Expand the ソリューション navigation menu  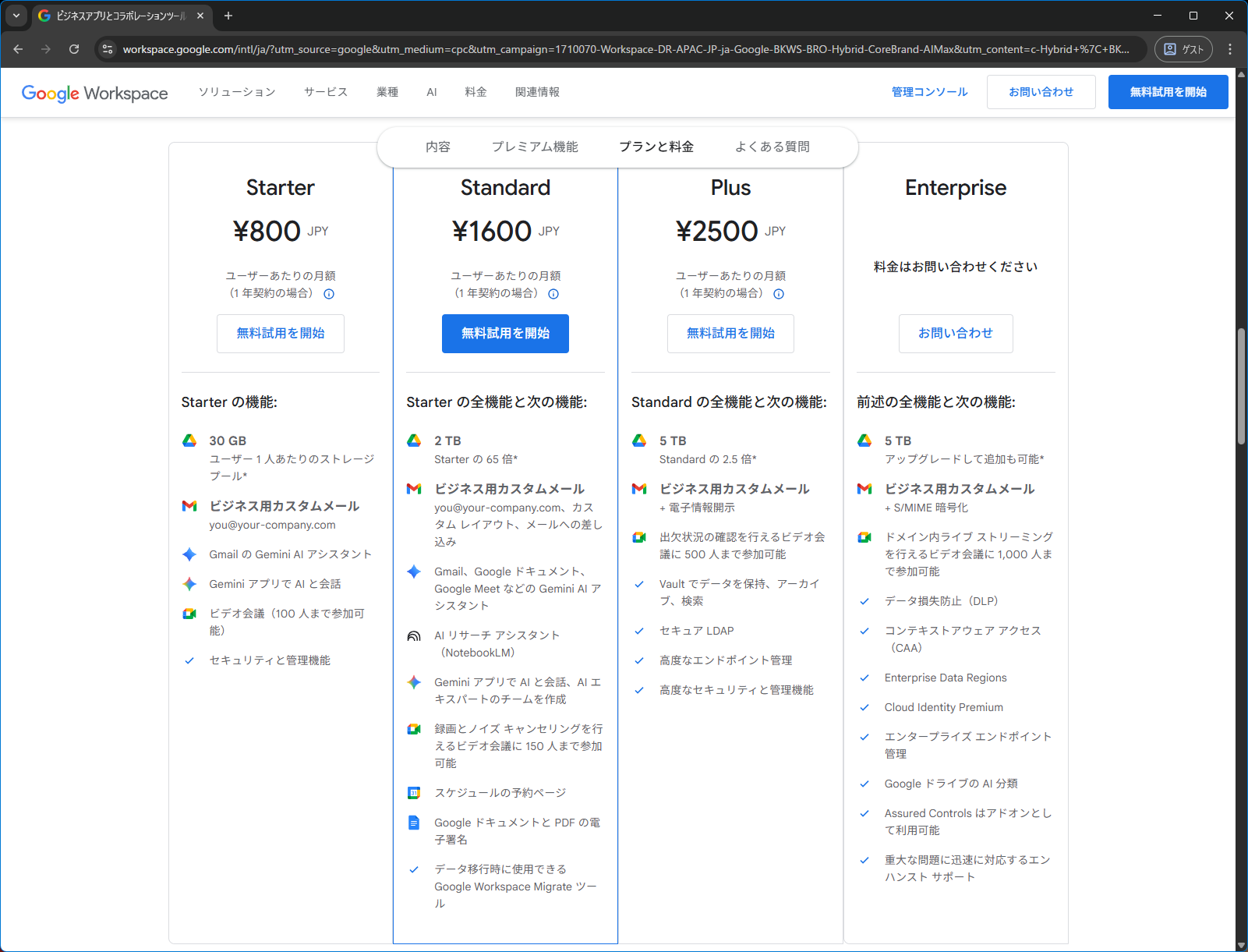pyautogui.click(x=237, y=92)
